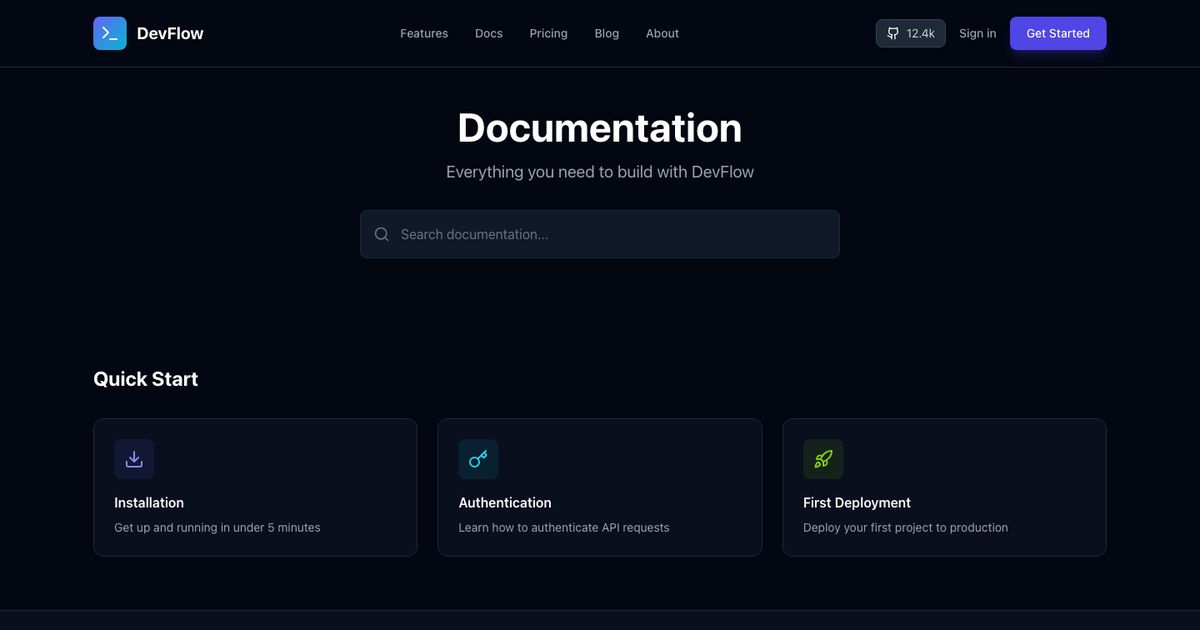Click the magnifier icon in search bar
1200x630 pixels.
point(382,234)
